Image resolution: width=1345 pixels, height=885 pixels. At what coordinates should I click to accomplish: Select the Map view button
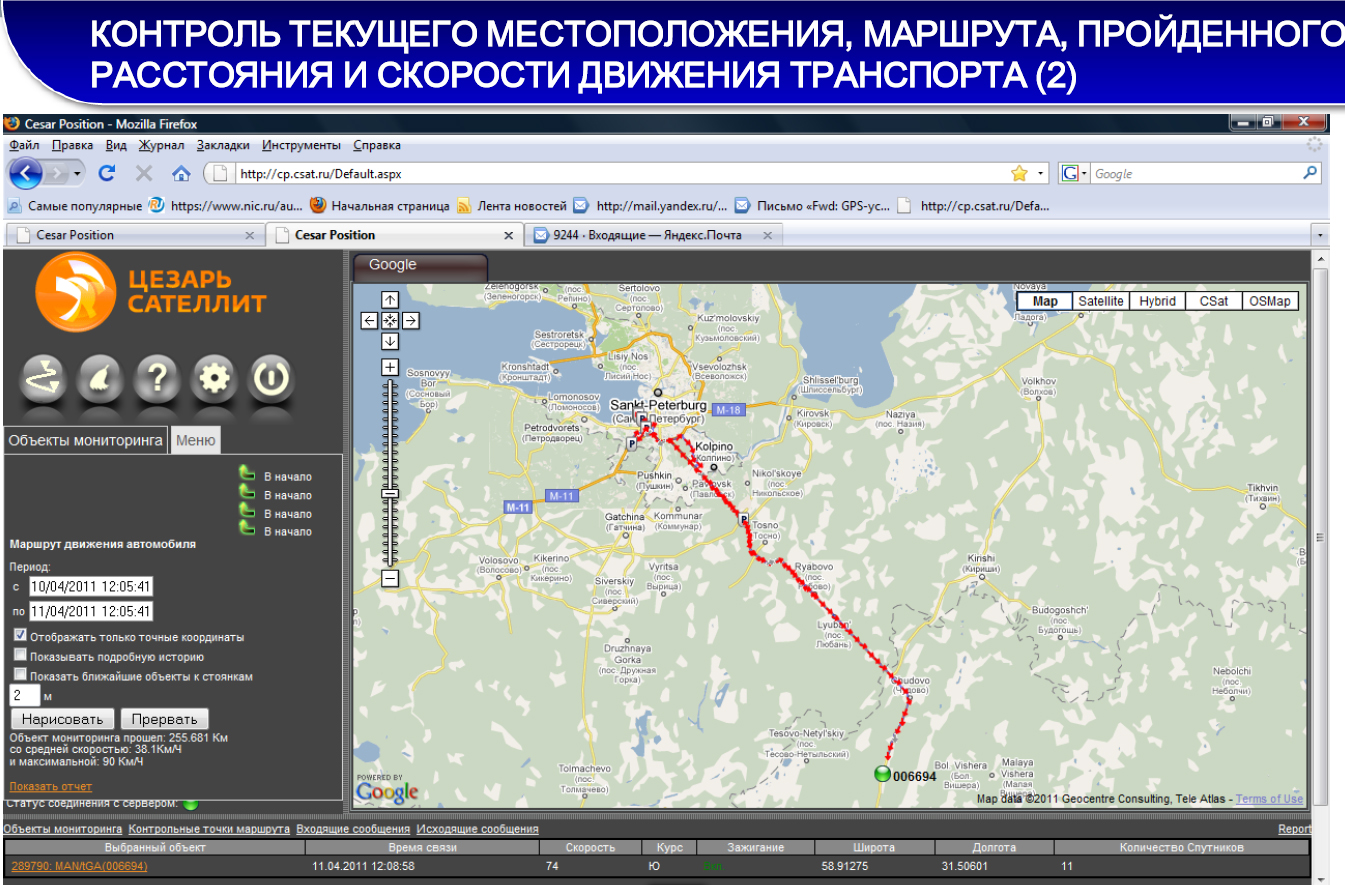[1045, 301]
